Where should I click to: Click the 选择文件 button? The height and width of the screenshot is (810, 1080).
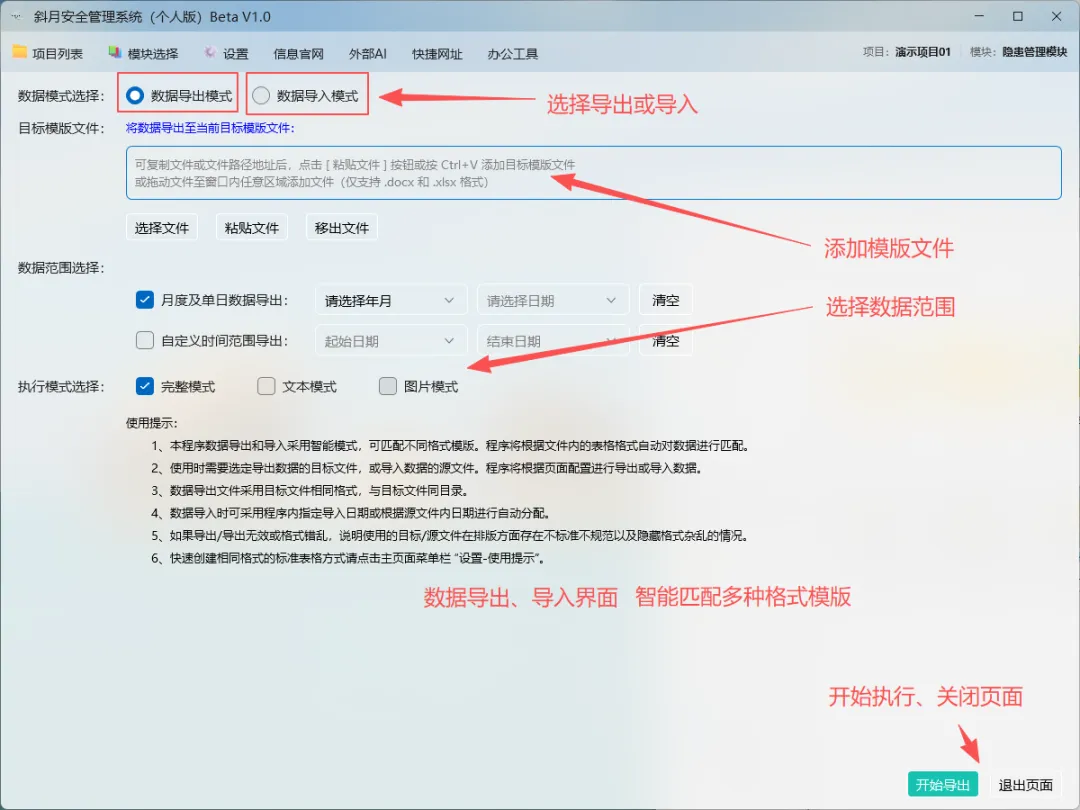pyautogui.click(x=162, y=228)
